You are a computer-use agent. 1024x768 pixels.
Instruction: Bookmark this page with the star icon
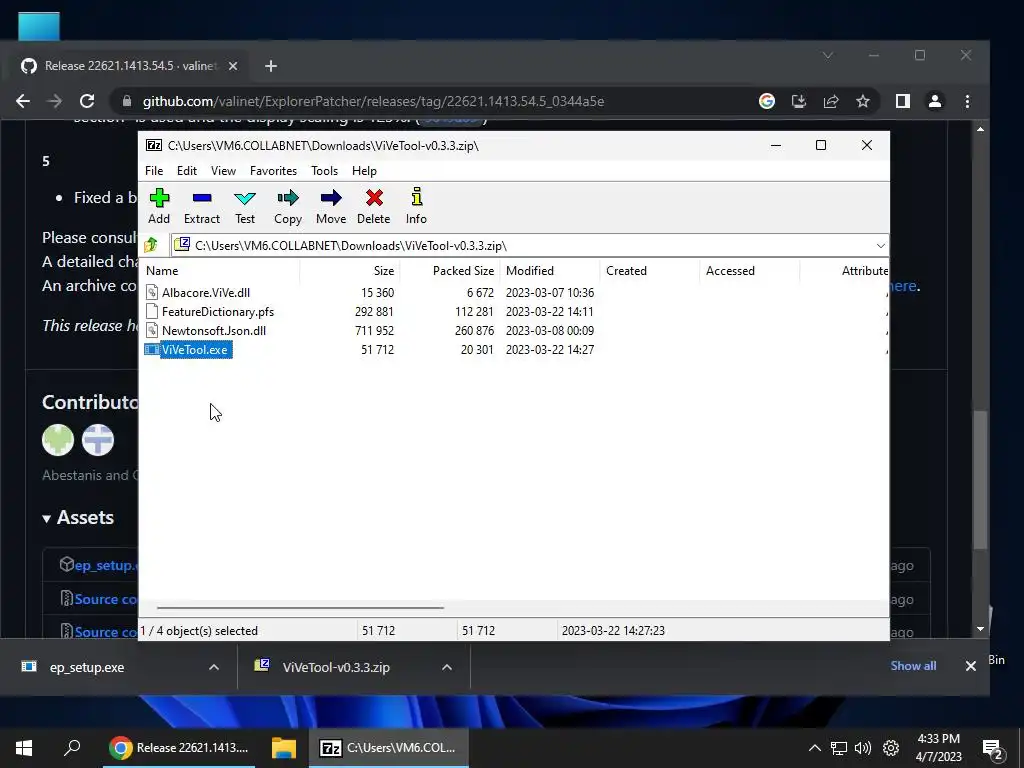[863, 101]
